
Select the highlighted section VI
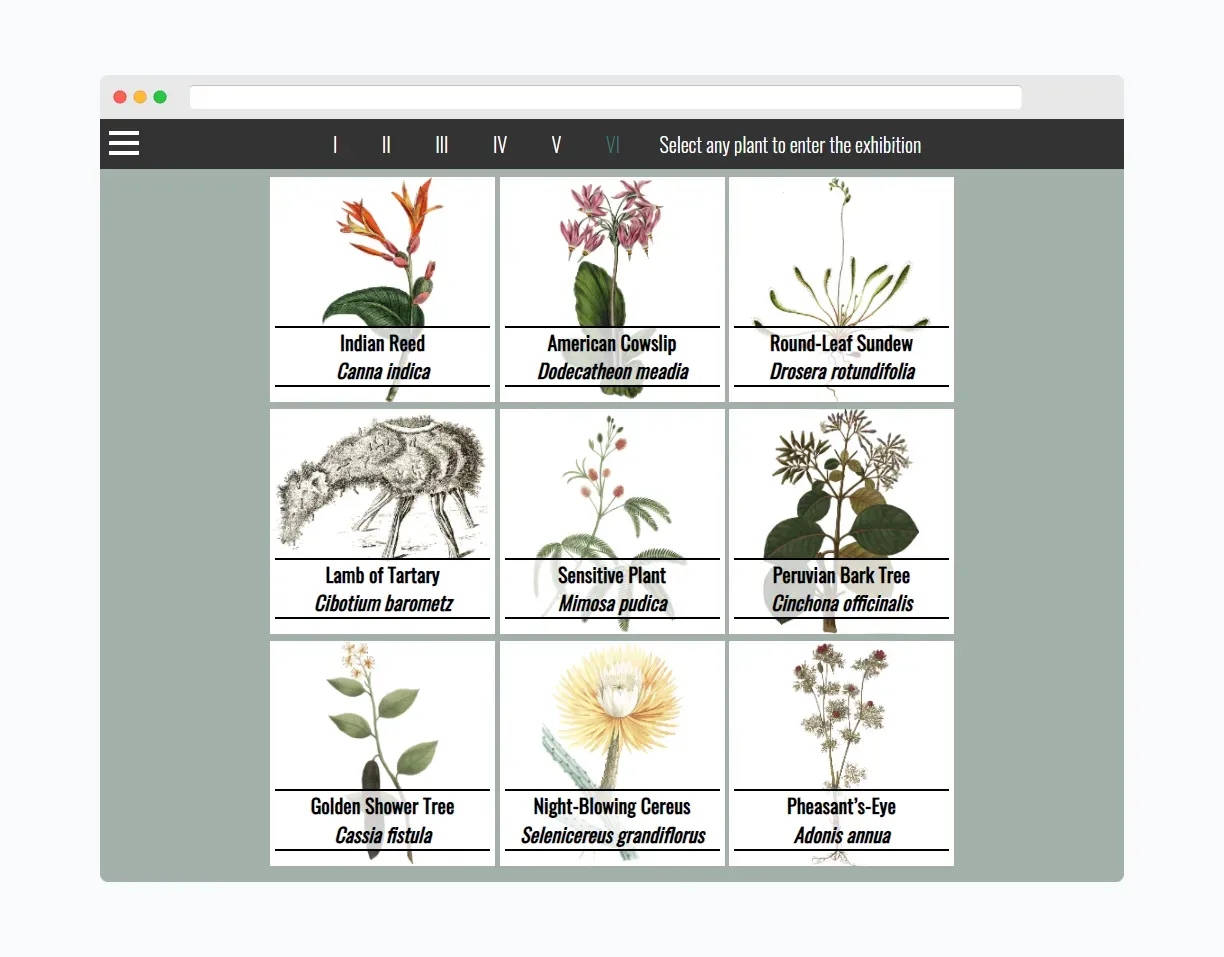[612, 144]
